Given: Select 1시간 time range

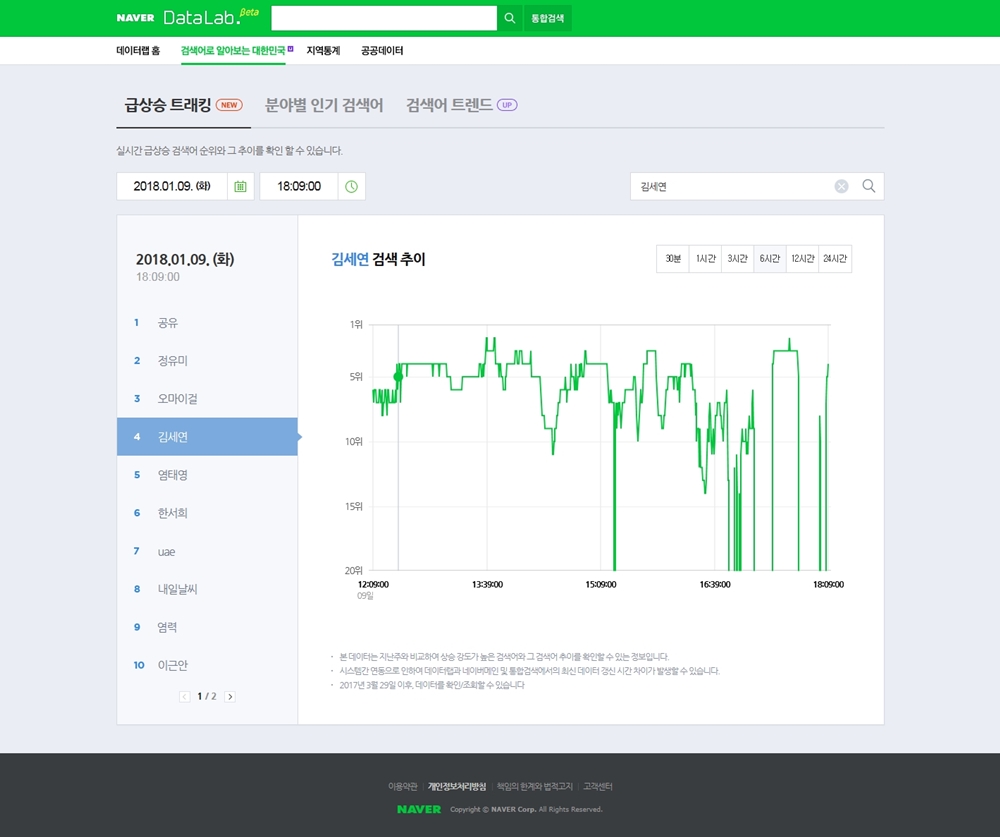Looking at the screenshot, I should 705,258.
